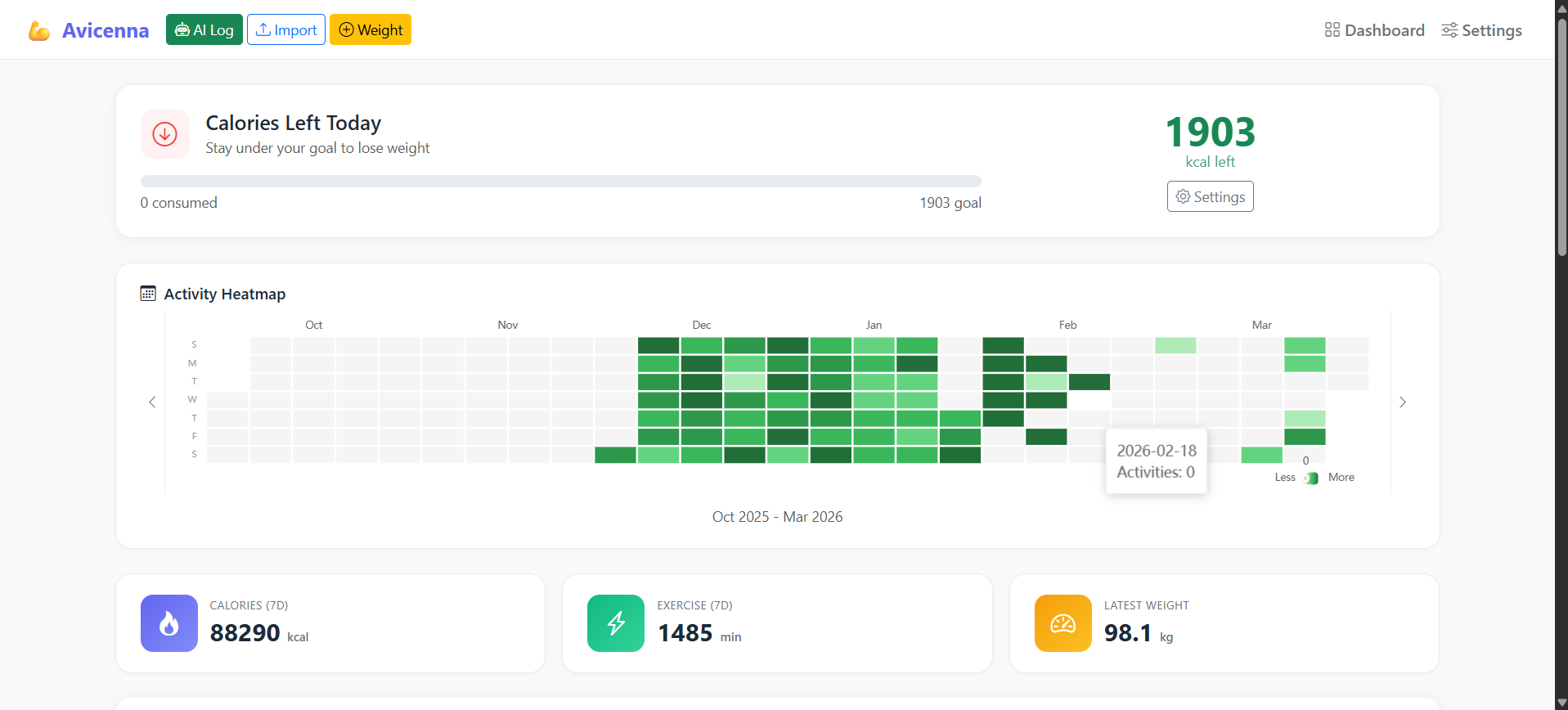Click the Import button
Viewport: 1568px width, 710px height.
pyautogui.click(x=286, y=29)
